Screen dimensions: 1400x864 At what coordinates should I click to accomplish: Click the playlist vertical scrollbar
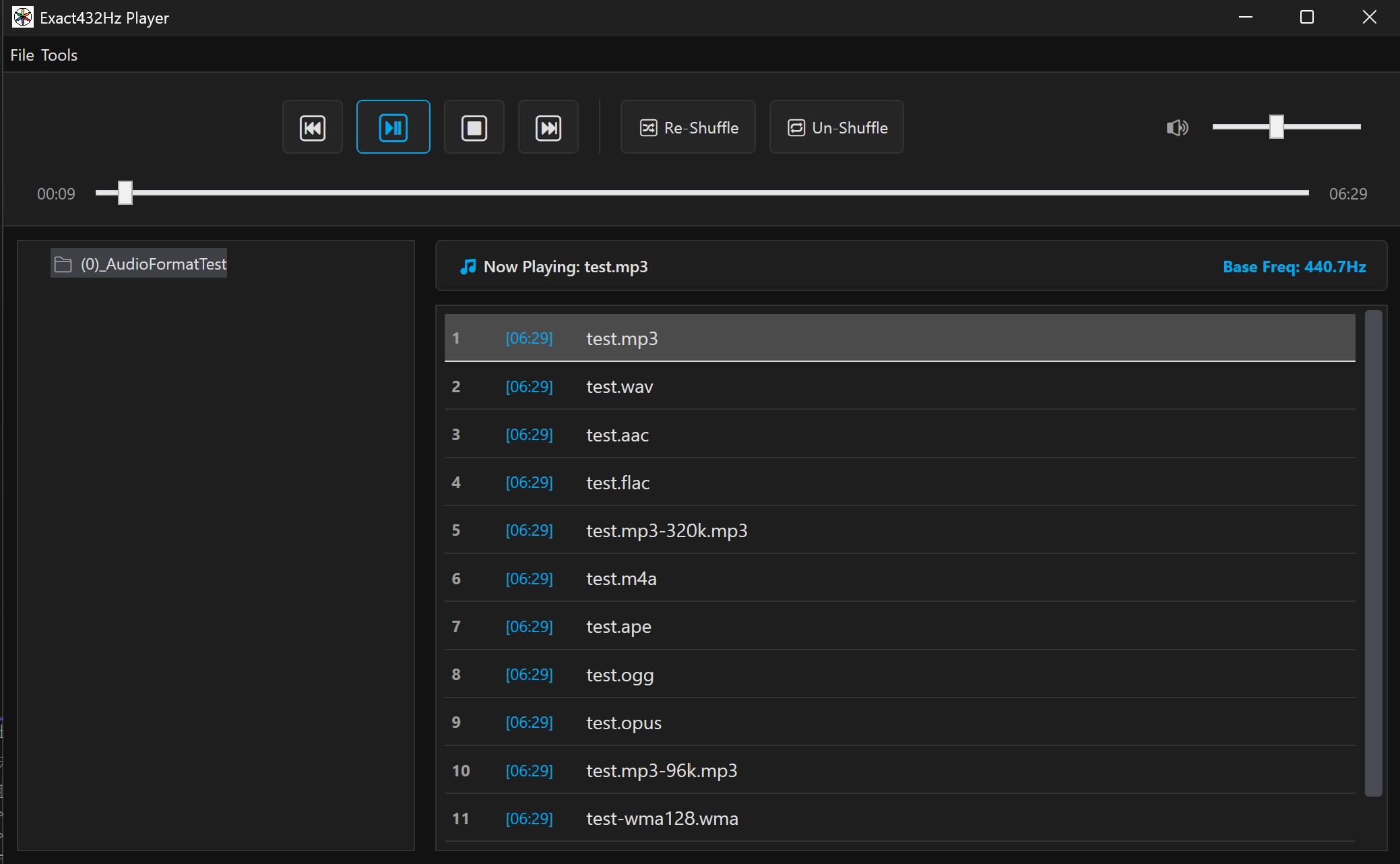click(x=1374, y=553)
